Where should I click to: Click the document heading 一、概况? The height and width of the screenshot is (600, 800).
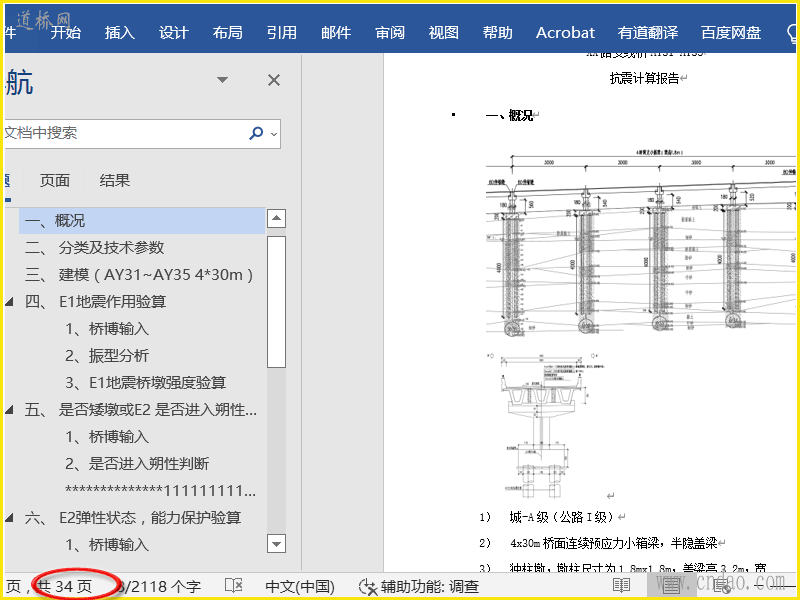click(509, 116)
